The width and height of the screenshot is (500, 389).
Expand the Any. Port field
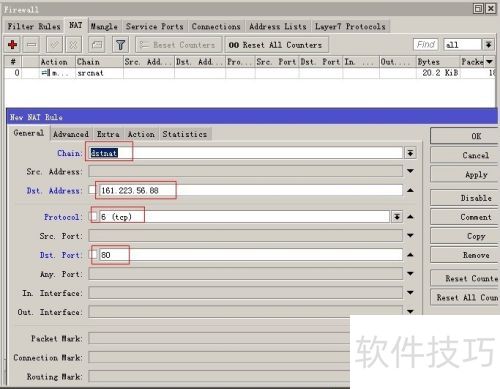[410, 274]
